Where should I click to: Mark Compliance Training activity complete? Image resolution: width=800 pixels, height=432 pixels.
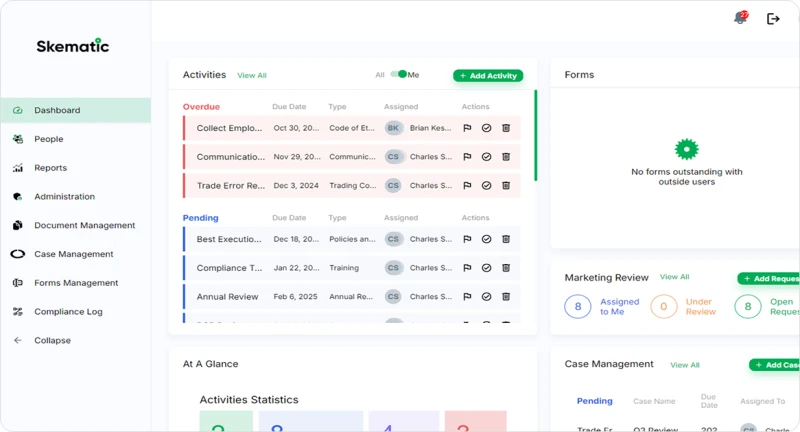(486, 268)
